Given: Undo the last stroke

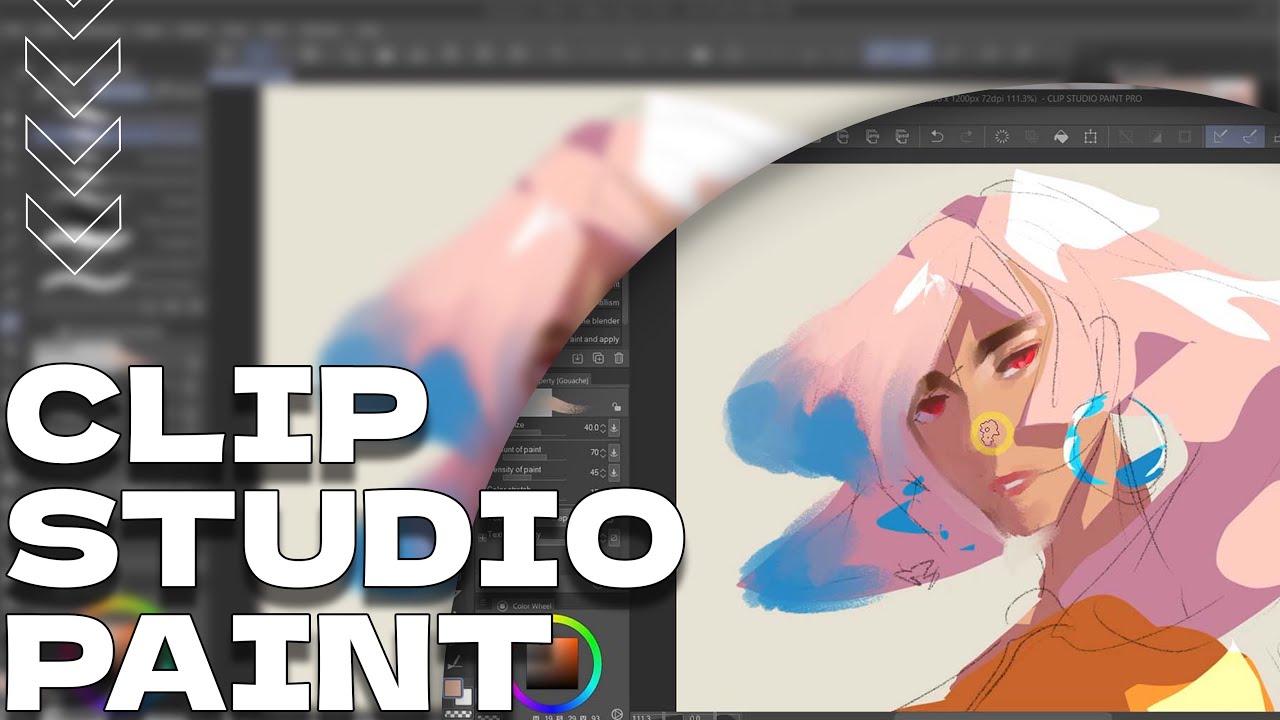Looking at the screenshot, I should click(936, 137).
